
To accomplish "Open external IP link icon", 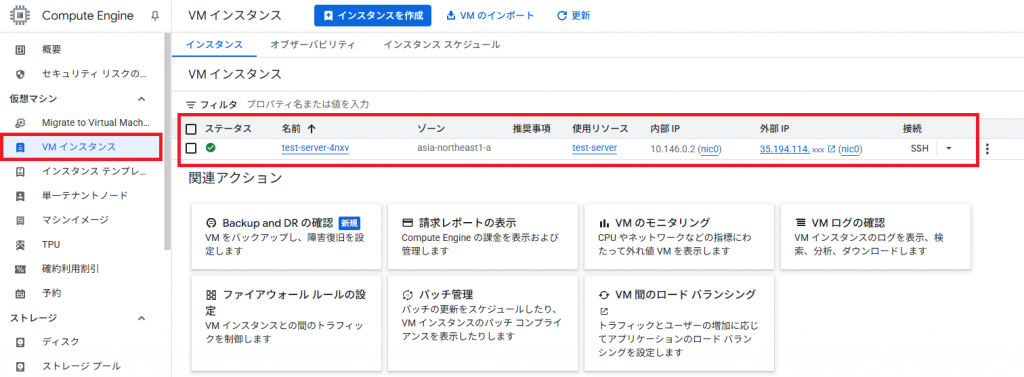I will click(x=831, y=149).
